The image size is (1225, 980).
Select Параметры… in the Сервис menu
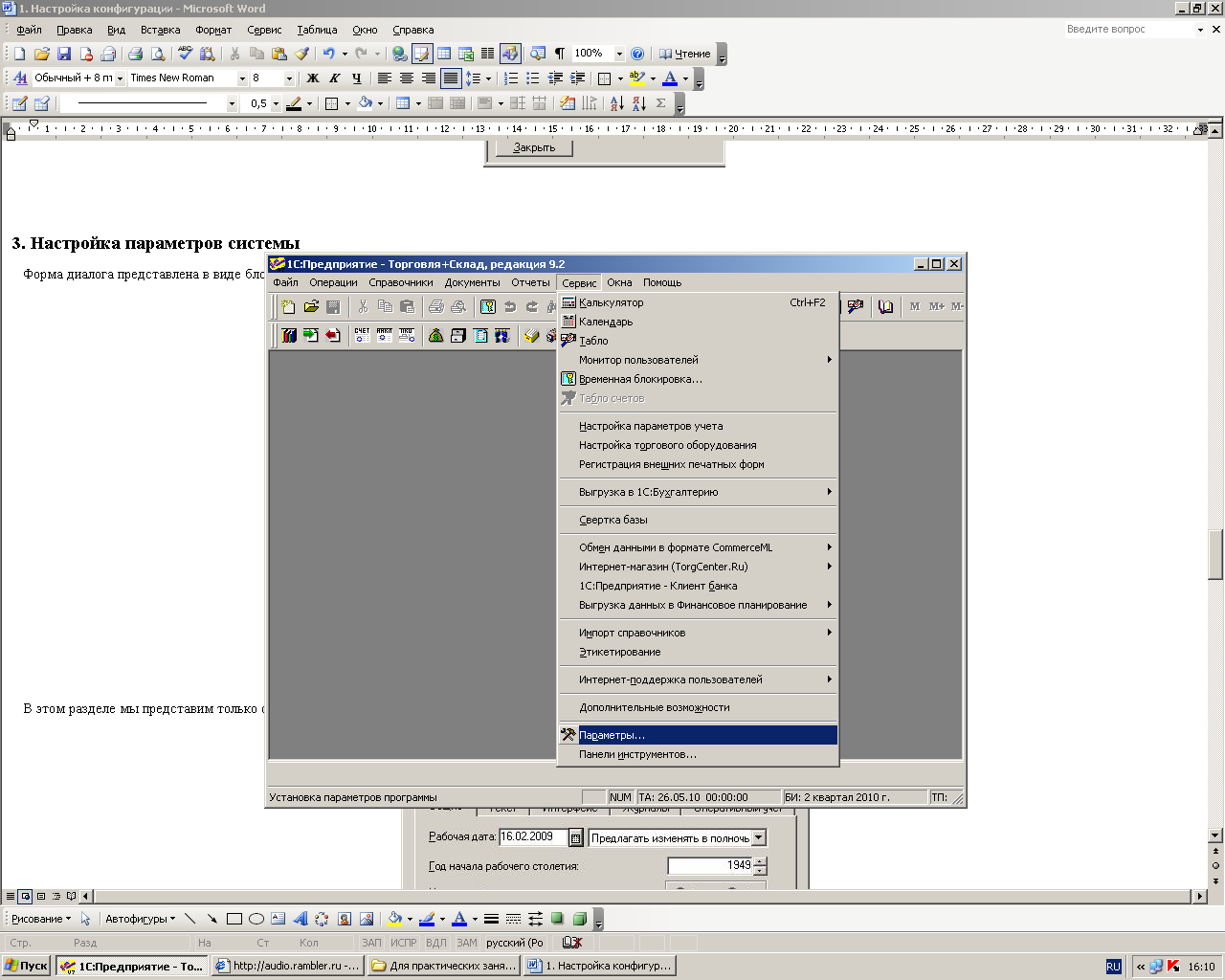[x=697, y=735]
